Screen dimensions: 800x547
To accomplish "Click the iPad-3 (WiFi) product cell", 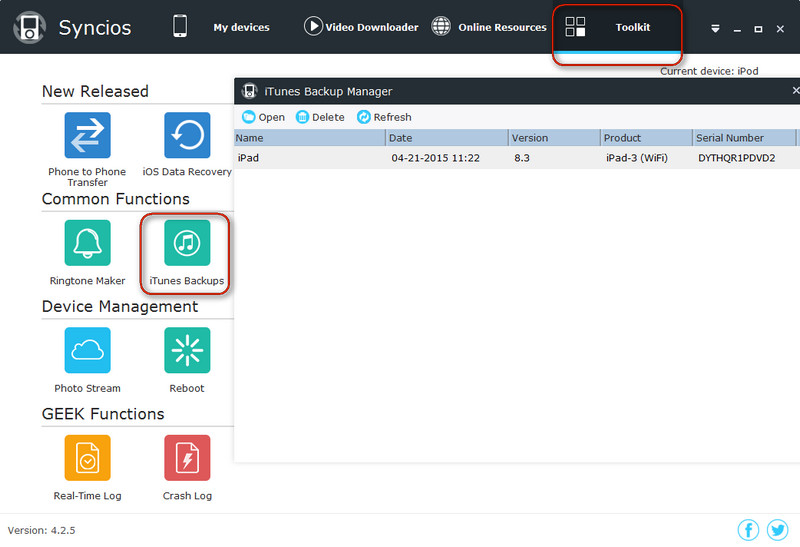I will coord(637,158).
